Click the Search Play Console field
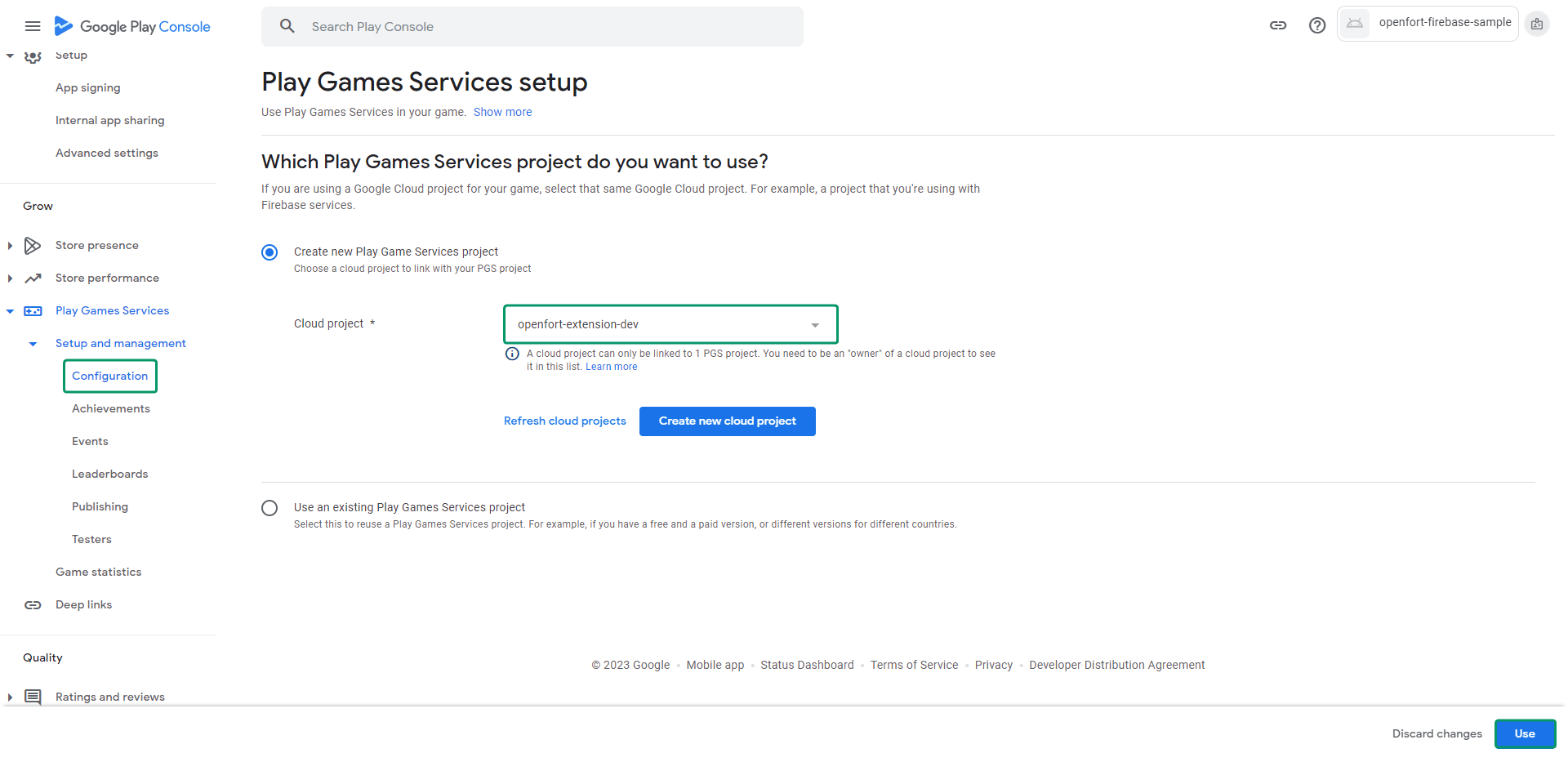The height and width of the screenshot is (762, 1568). point(539,27)
